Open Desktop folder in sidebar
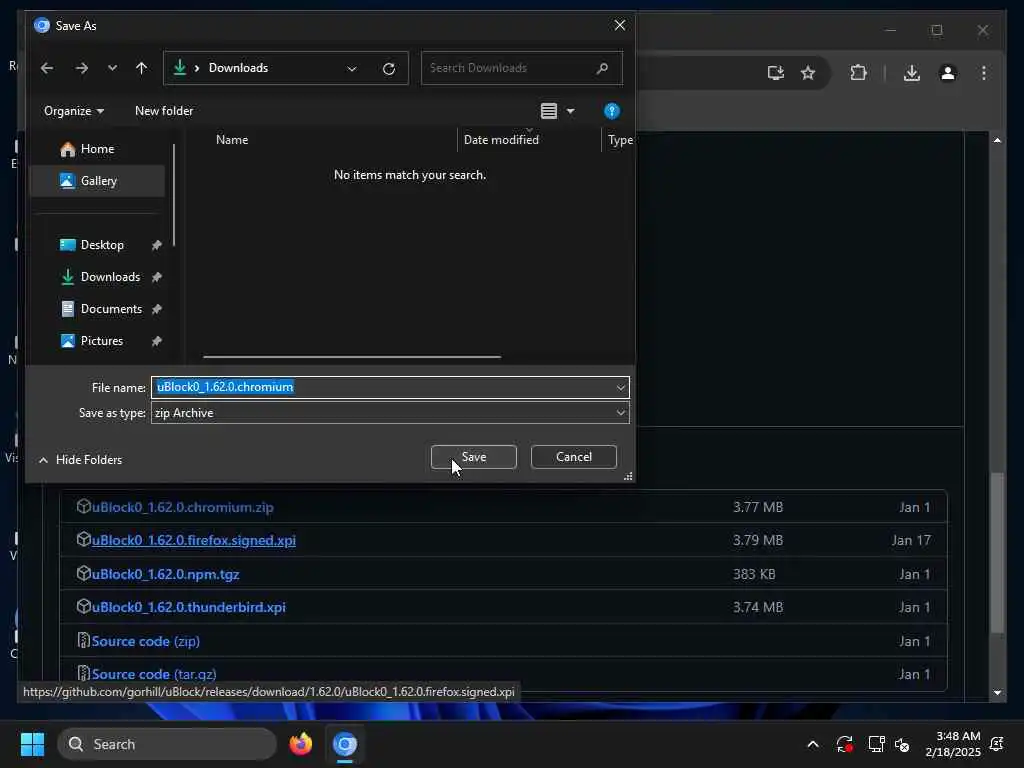The width and height of the screenshot is (1024, 768). click(101, 245)
